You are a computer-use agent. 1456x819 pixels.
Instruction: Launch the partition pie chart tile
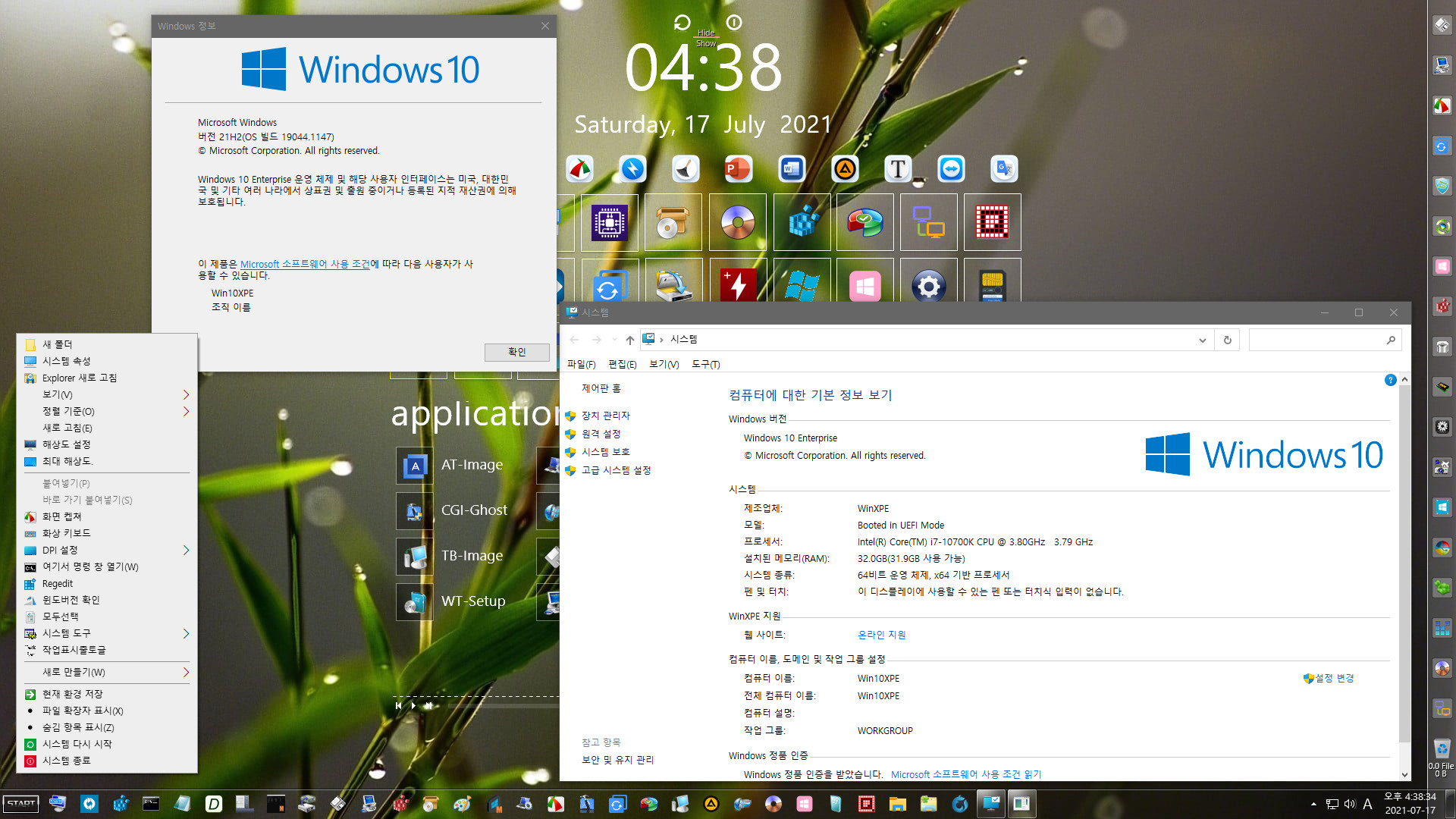click(865, 222)
